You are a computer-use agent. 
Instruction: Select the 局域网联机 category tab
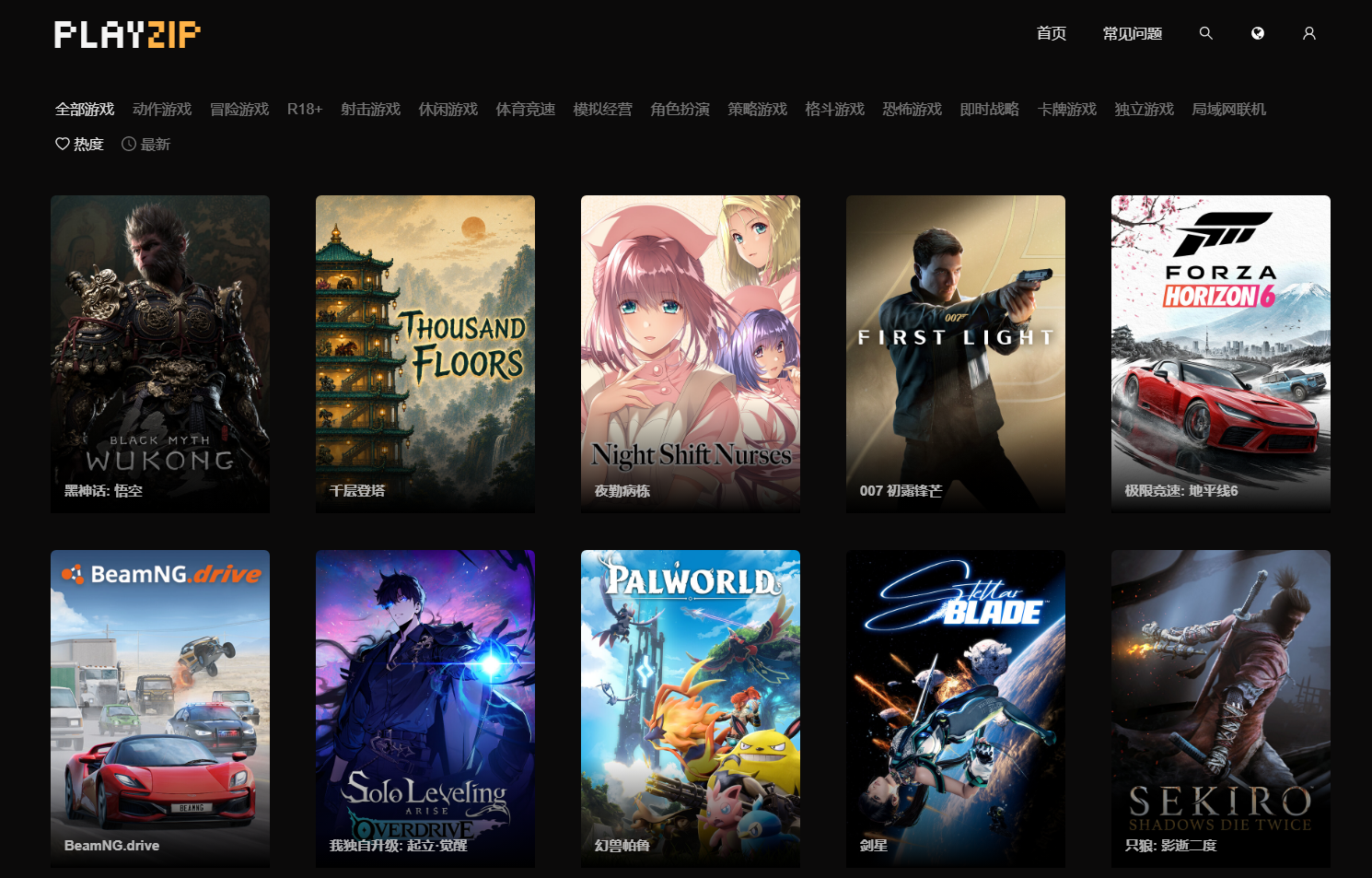(x=1228, y=109)
